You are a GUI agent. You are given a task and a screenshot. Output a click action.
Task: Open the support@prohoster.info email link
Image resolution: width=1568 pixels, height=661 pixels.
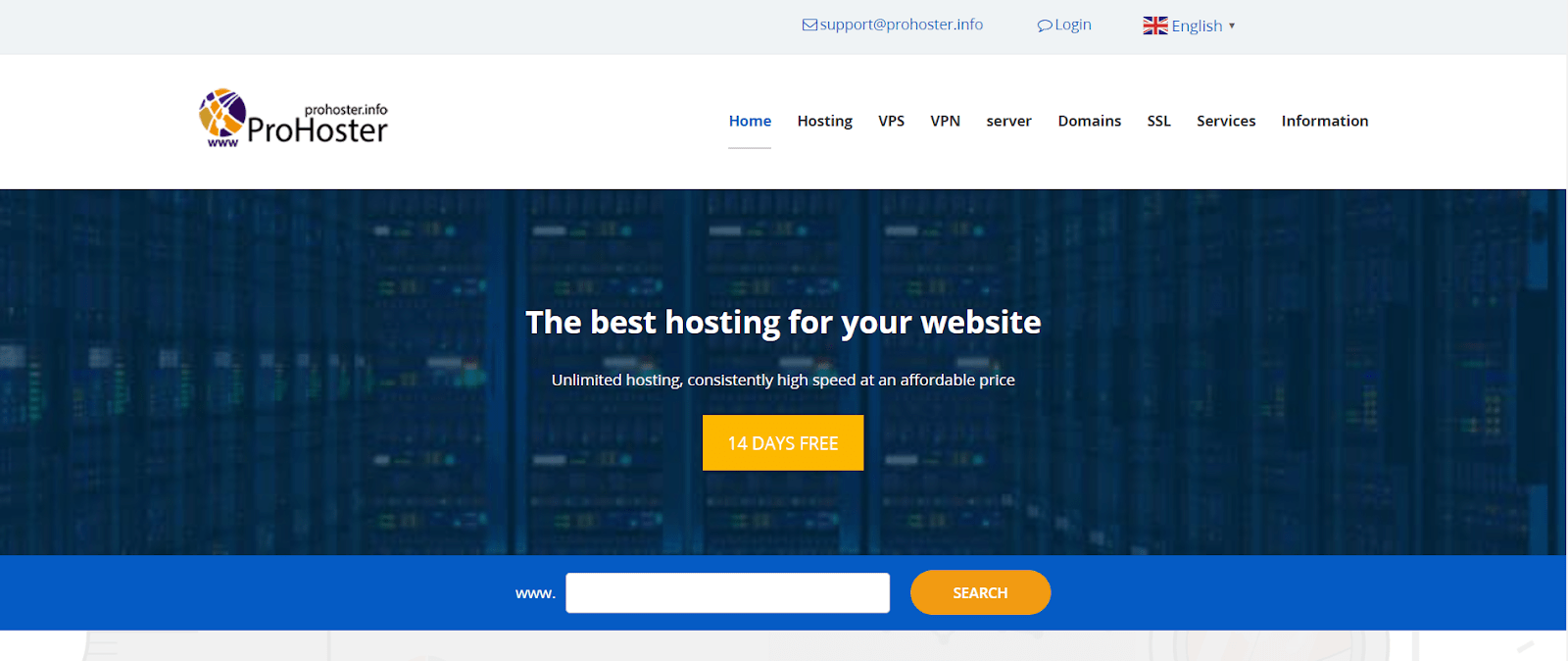(x=901, y=25)
